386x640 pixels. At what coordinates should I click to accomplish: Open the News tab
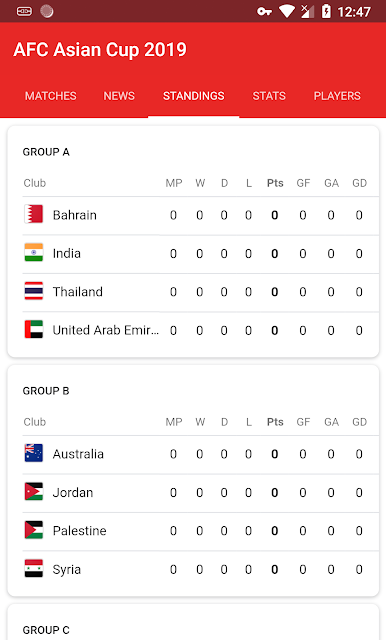(x=119, y=96)
